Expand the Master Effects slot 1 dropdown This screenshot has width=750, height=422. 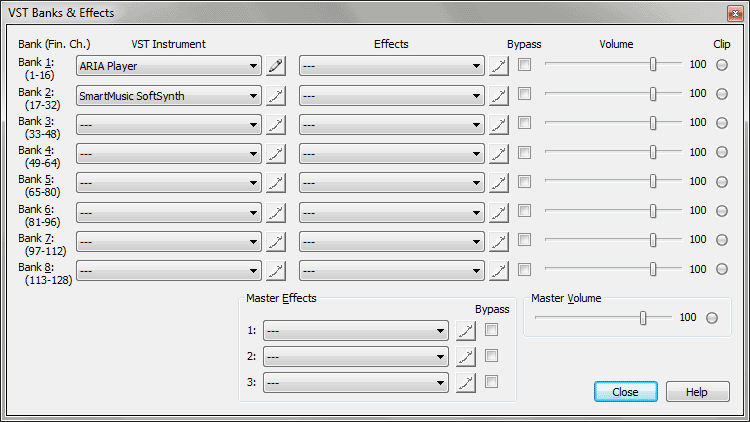pyautogui.click(x=356, y=331)
